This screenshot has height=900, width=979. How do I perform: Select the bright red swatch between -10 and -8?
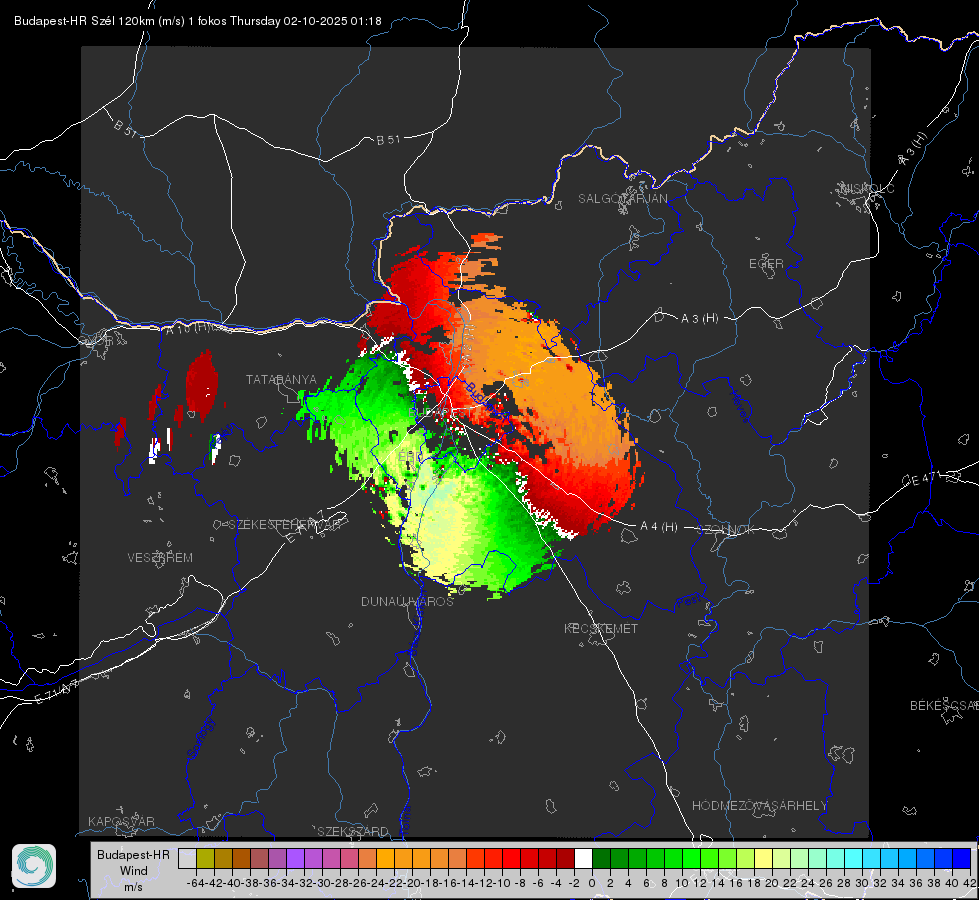coord(511,858)
